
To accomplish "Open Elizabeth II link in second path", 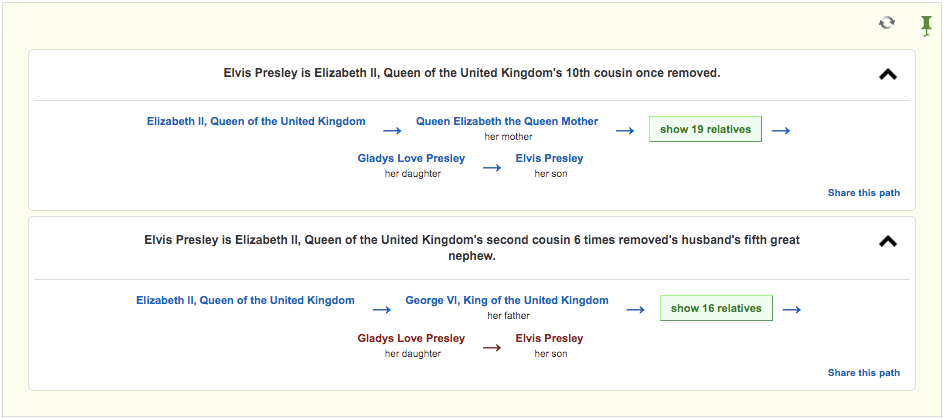I will pos(245,300).
